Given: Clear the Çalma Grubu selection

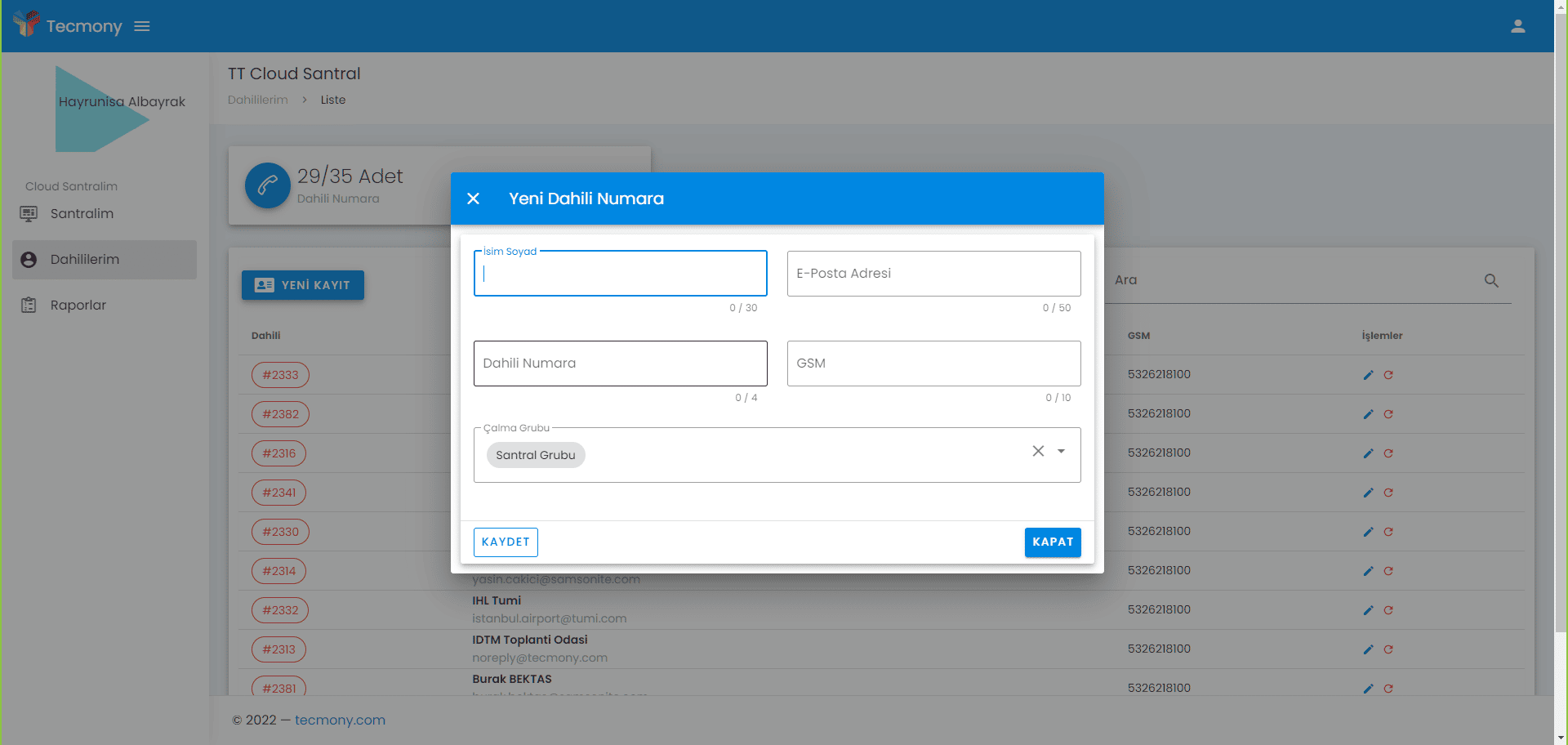Looking at the screenshot, I should tap(1038, 451).
